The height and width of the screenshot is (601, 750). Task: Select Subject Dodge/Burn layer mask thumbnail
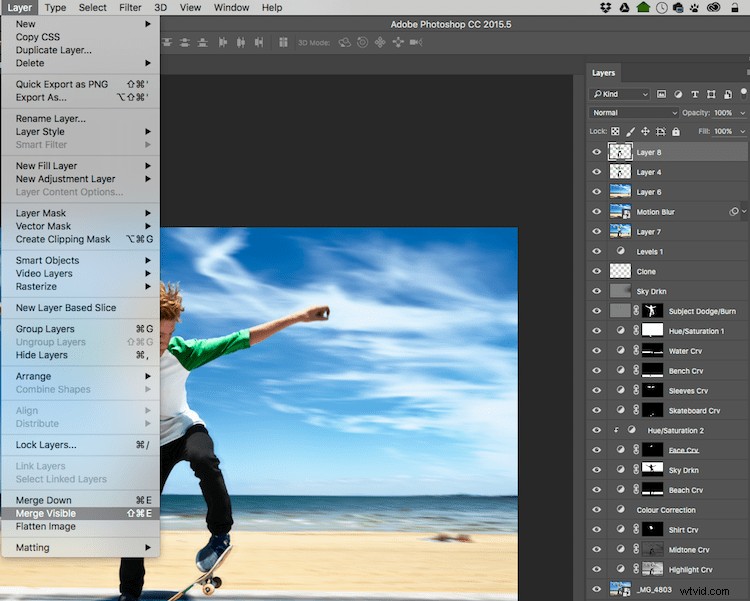pos(652,311)
